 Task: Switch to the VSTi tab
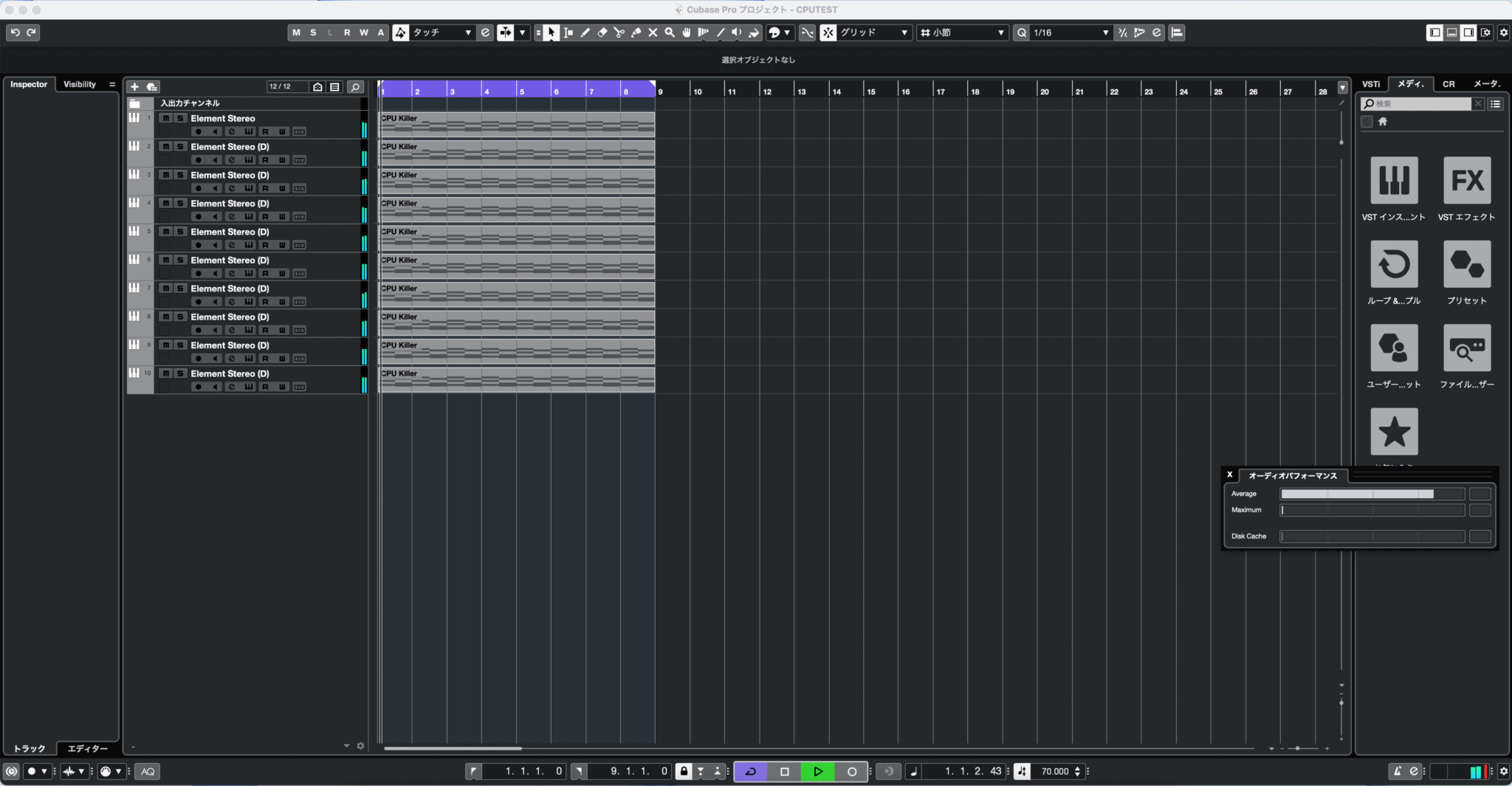(1371, 84)
